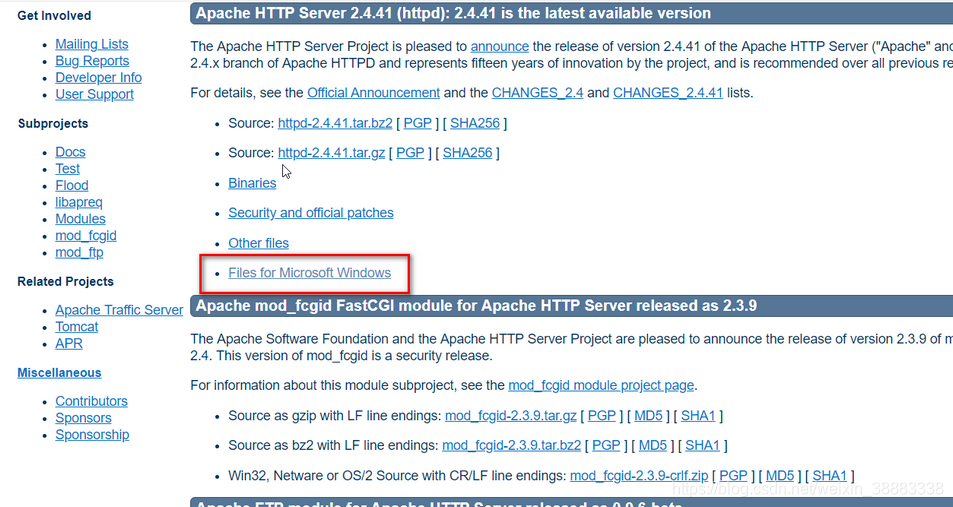Follow the announce link in the paragraph
Image resolution: width=953 pixels, height=507 pixels.
(500, 46)
